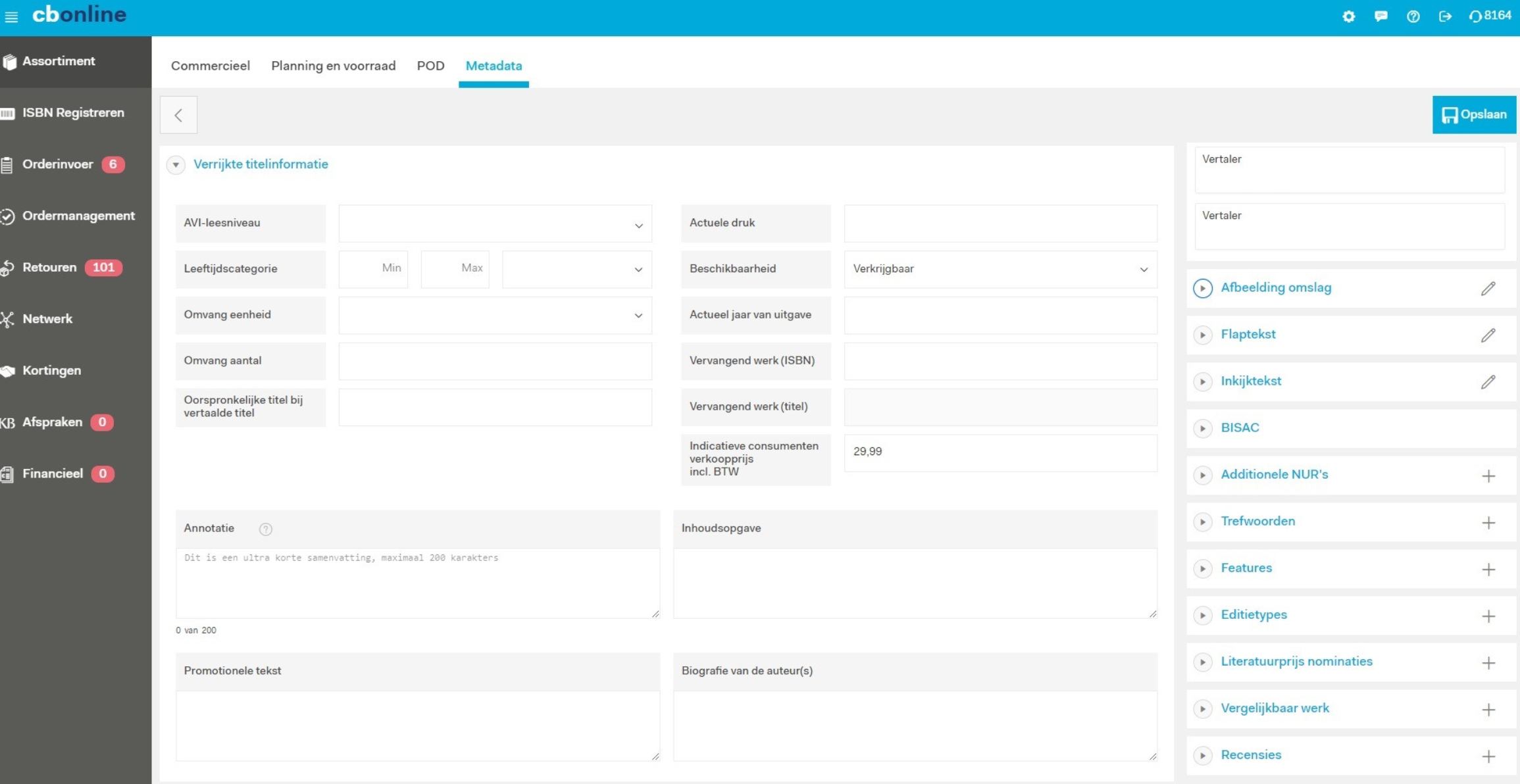This screenshot has width=1520, height=784.
Task: Switch to the Commercieel tab
Action: tap(210, 66)
